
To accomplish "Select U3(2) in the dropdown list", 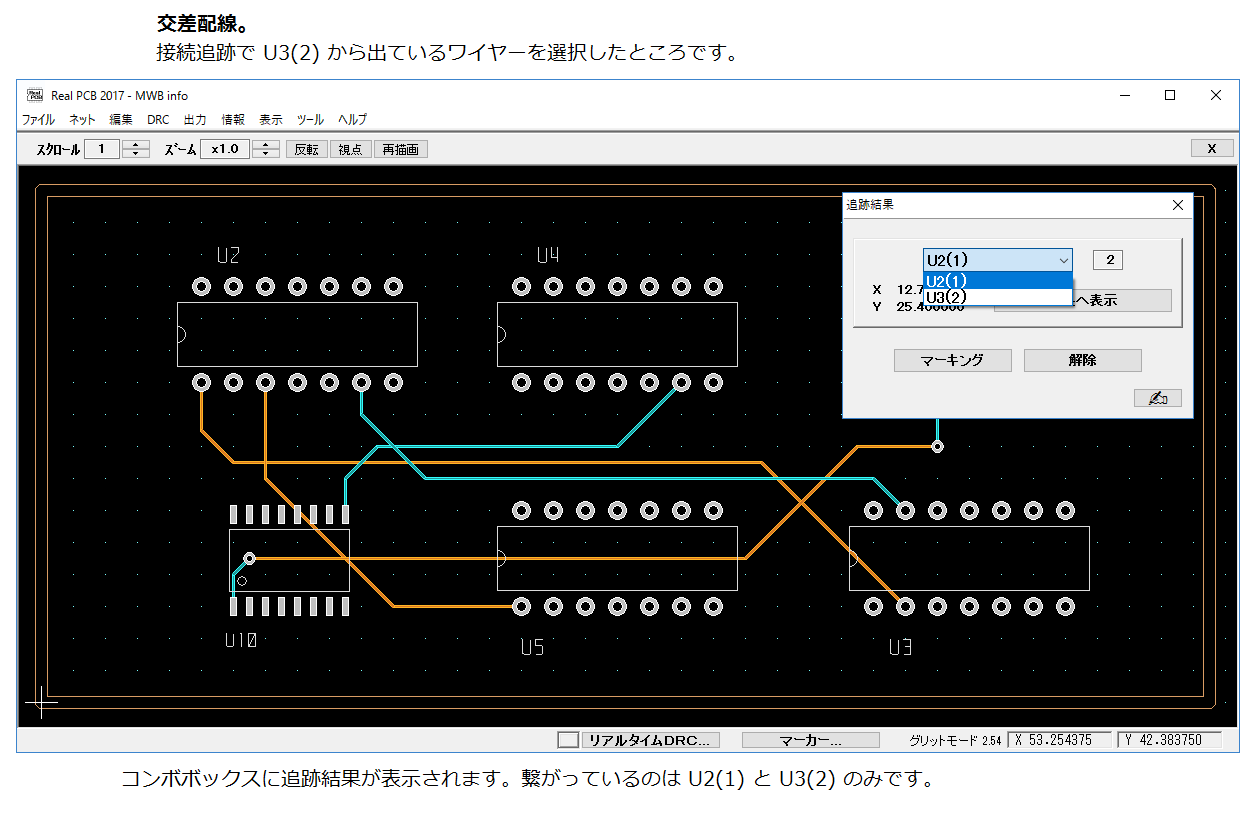I will pos(997,297).
